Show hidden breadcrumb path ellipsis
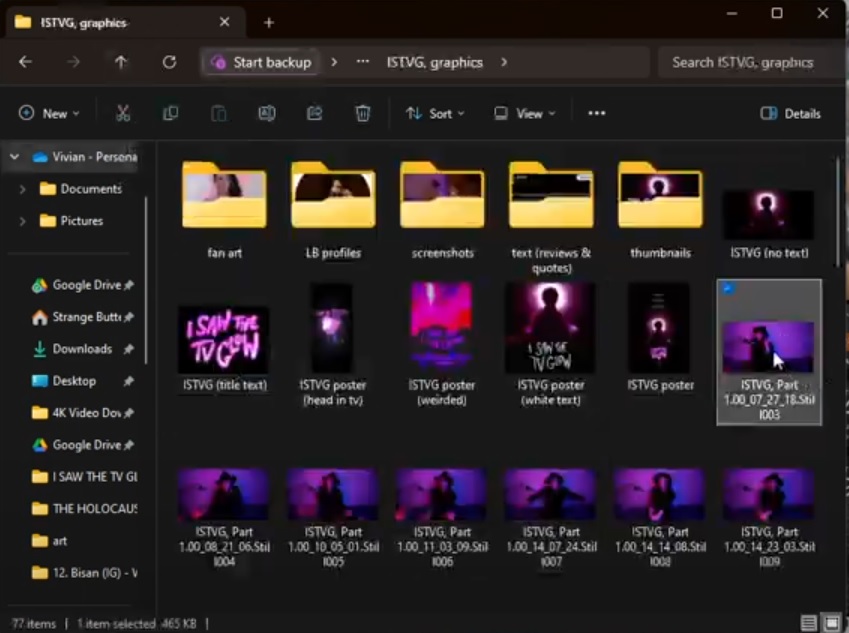The image size is (849, 633). (x=363, y=62)
